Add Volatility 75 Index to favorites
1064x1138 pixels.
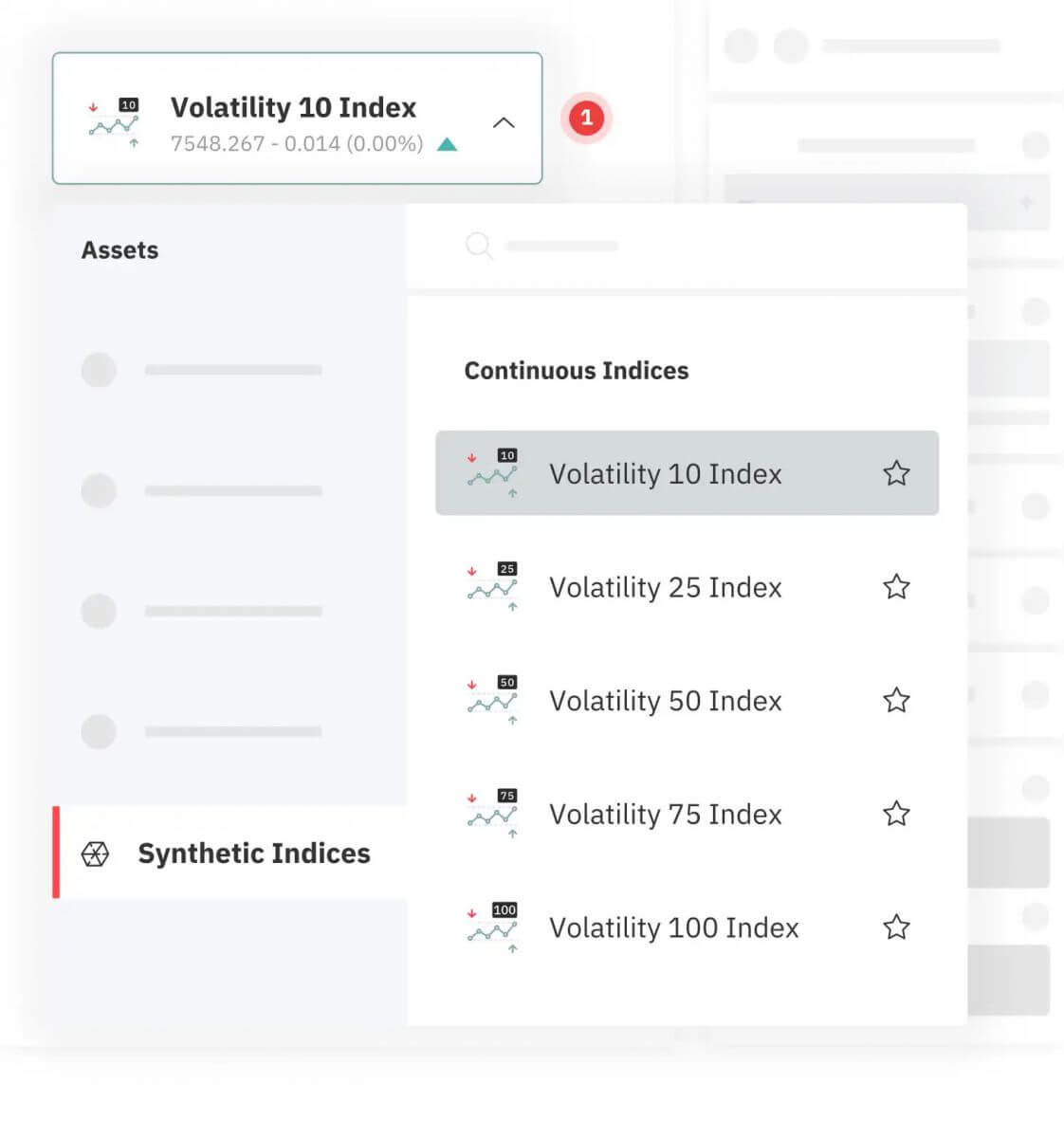(896, 814)
